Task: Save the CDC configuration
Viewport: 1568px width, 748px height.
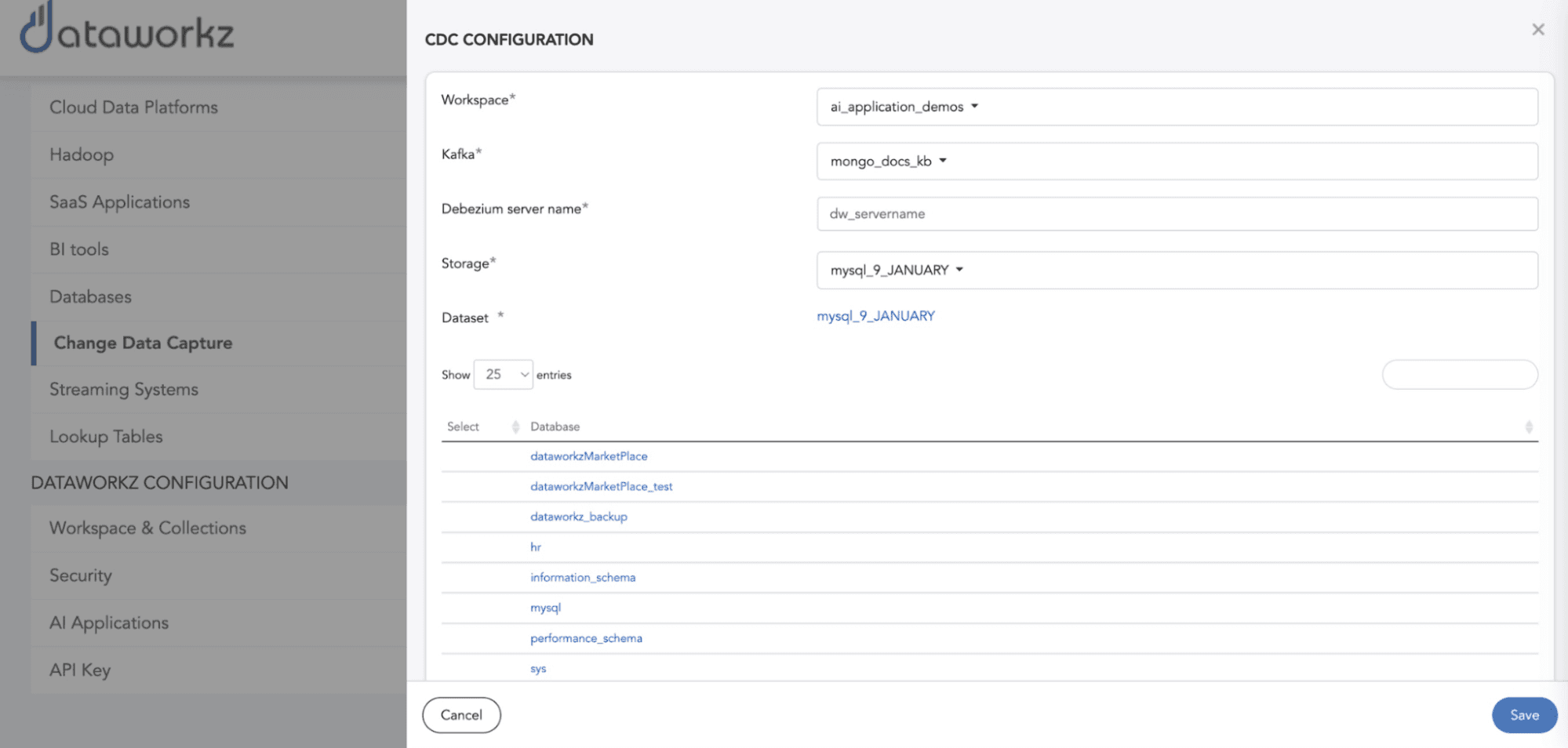Action: click(x=1523, y=715)
